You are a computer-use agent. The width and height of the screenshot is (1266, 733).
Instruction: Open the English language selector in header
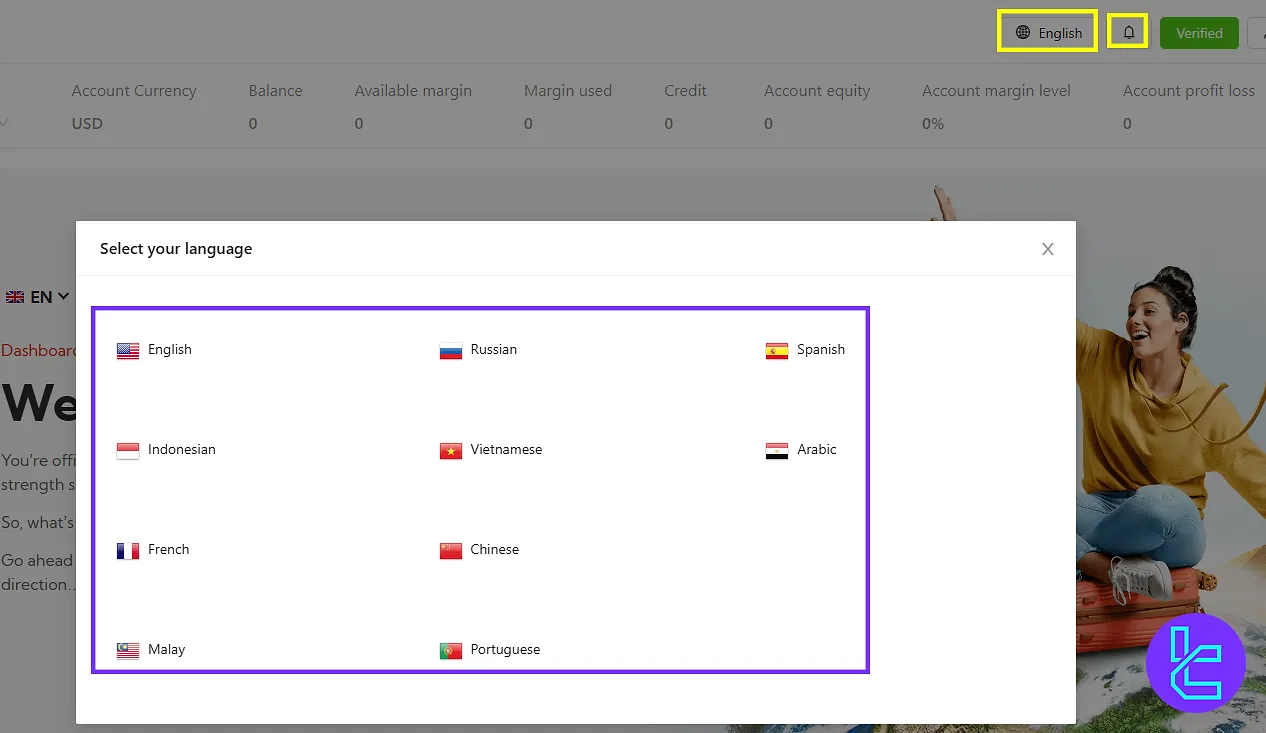click(x=1048, y=33)
